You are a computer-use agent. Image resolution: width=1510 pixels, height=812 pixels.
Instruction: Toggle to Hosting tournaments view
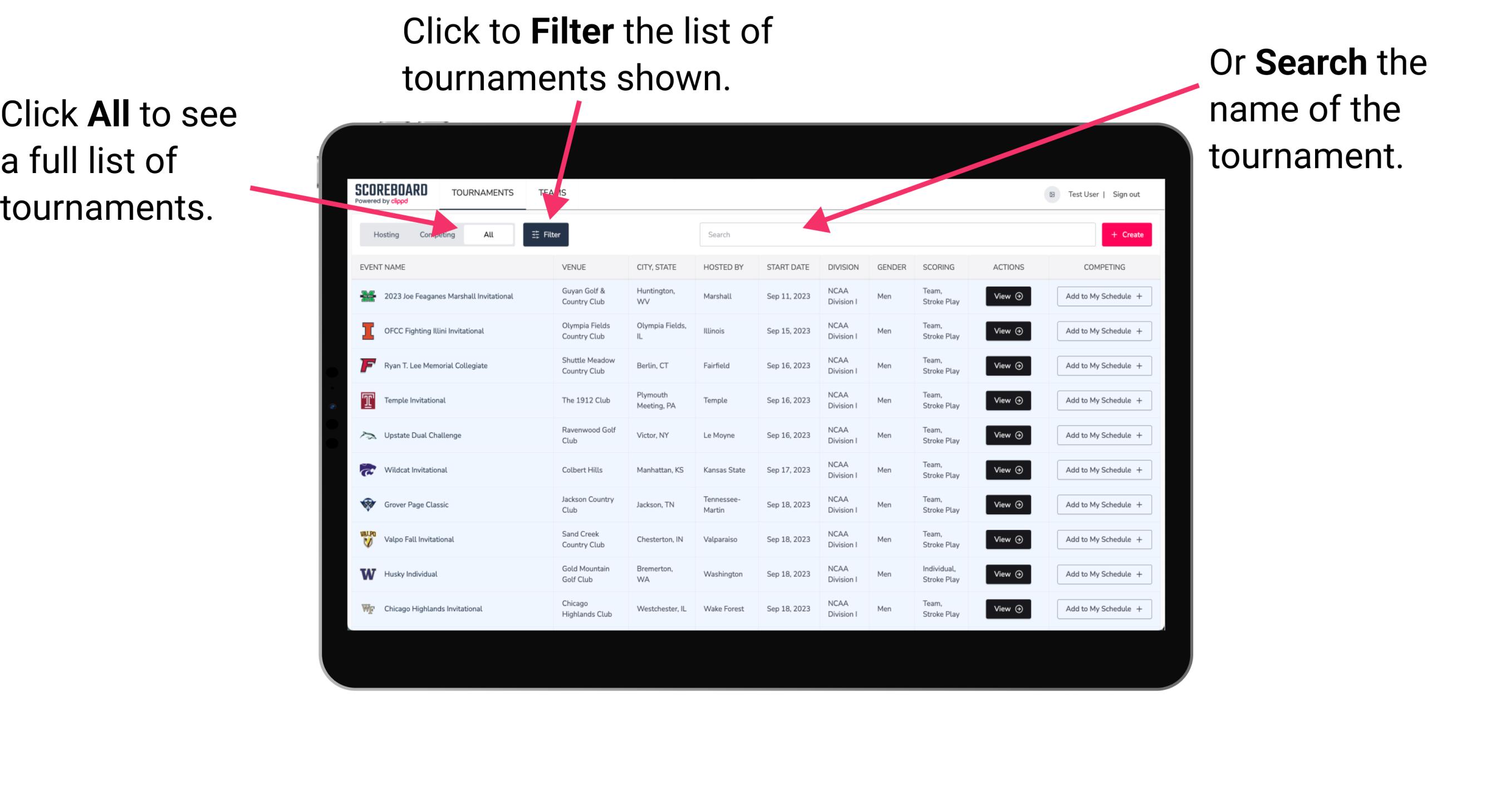pyautogui.click(x=383, y=234)
